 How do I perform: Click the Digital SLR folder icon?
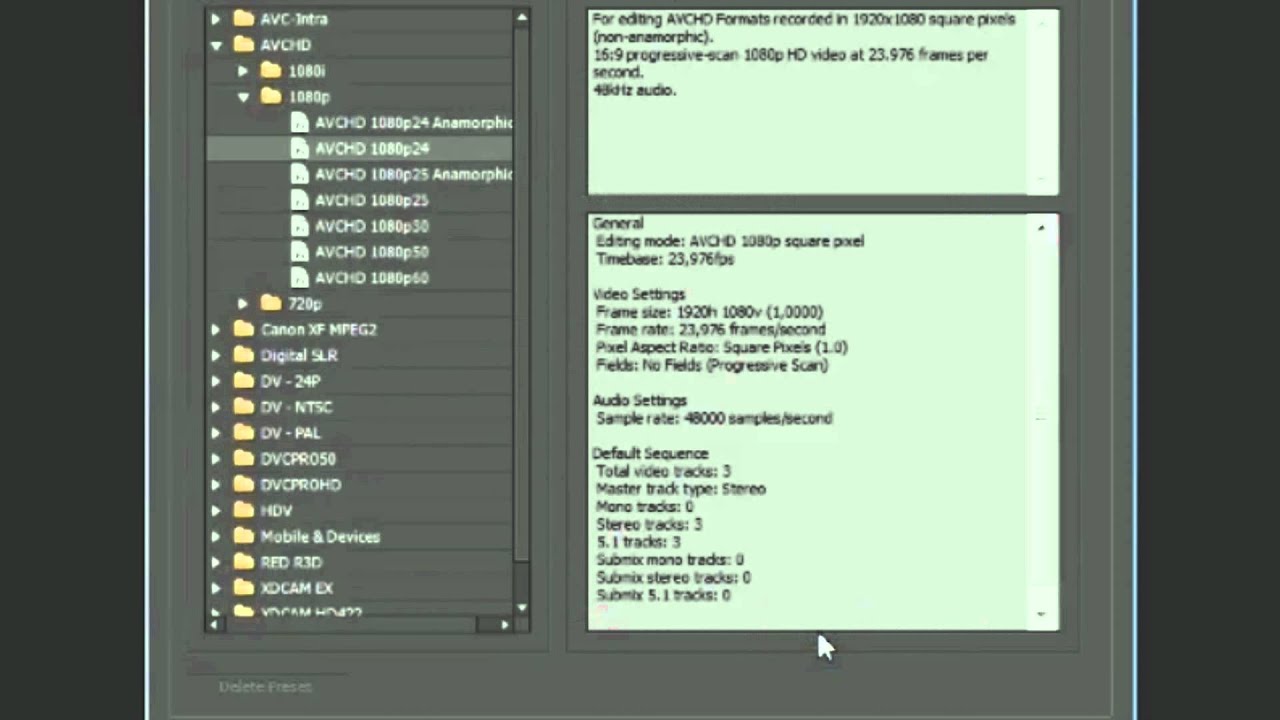pos(244,354)
